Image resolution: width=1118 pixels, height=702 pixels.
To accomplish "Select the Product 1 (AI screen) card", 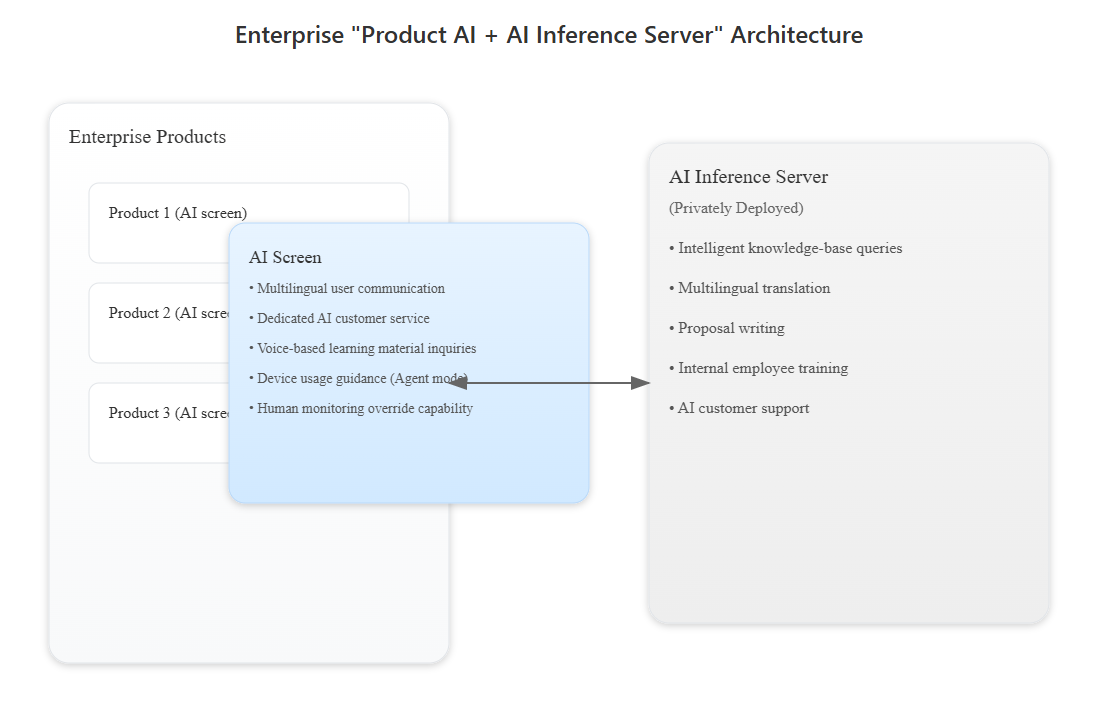I will 160,213.
